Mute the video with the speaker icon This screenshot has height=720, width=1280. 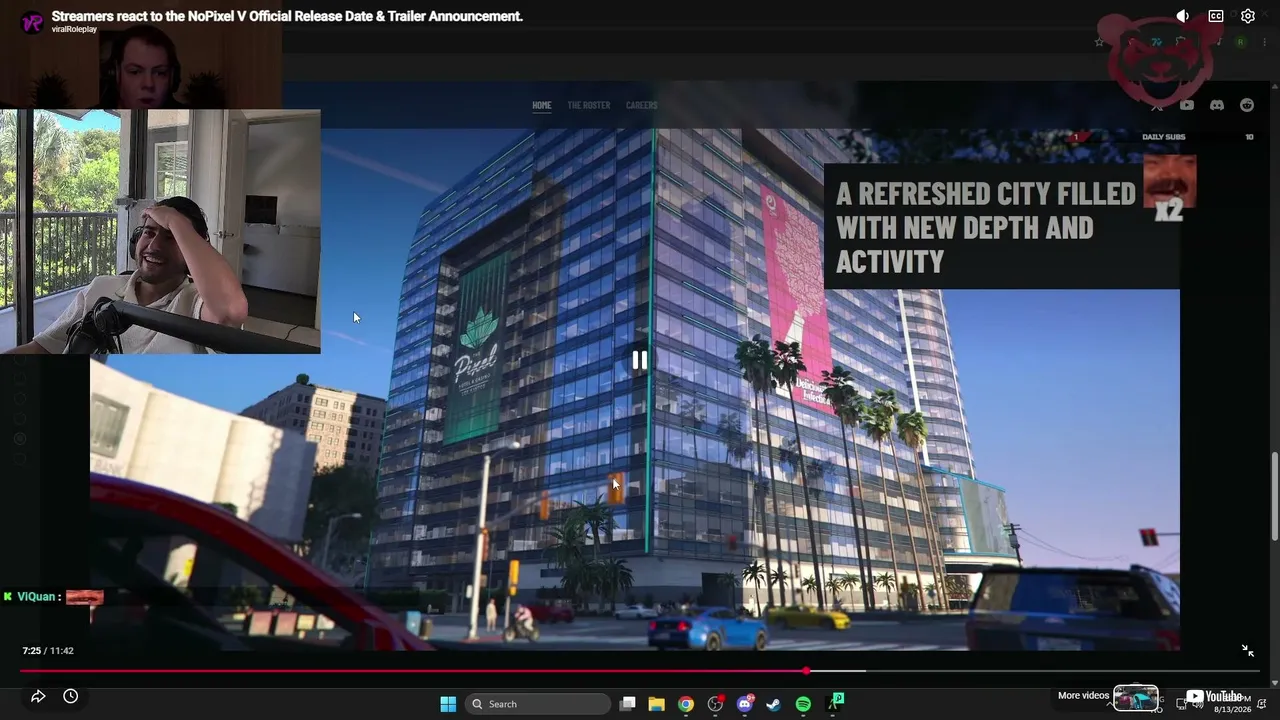tap(1183, 16)
